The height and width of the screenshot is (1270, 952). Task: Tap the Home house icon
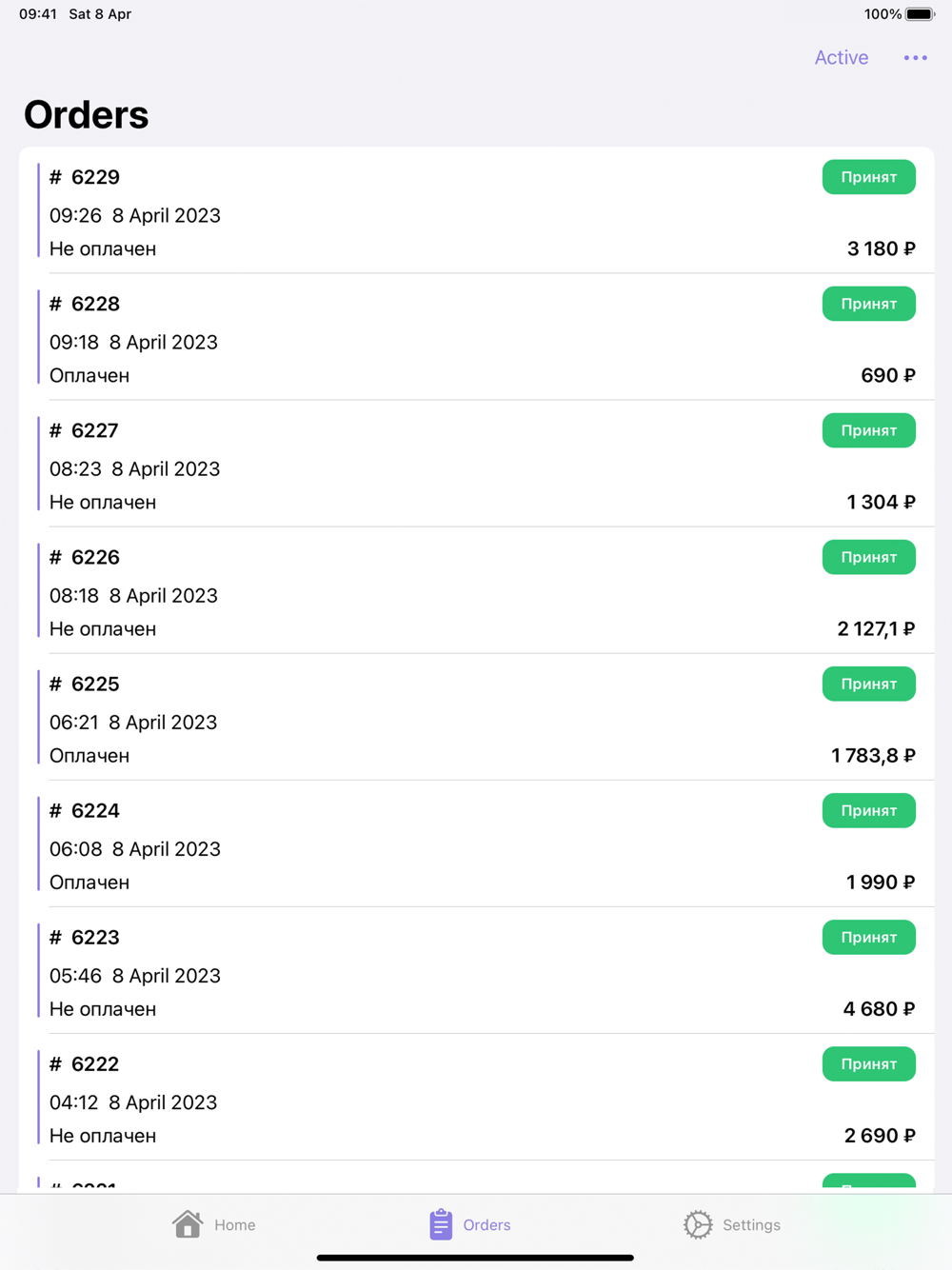pyautogui.click(x=188, y=1223)
